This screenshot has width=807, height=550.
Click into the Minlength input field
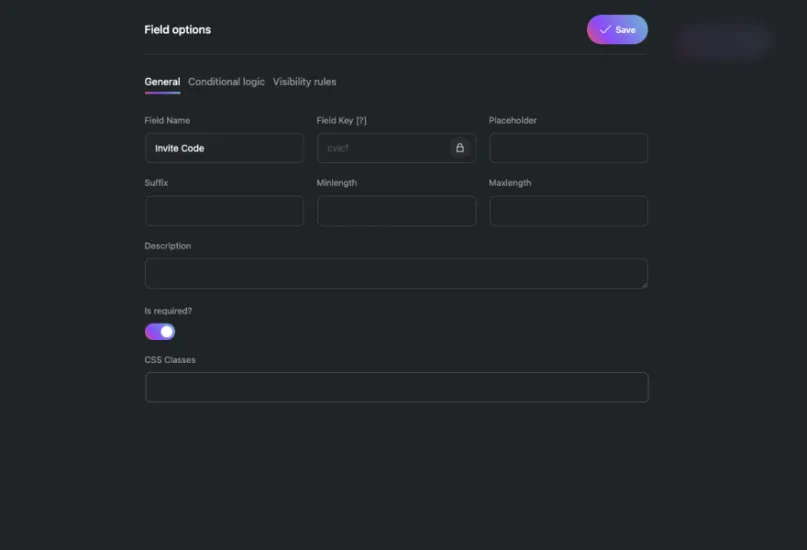pyautogui.click(x=396, y=211)
